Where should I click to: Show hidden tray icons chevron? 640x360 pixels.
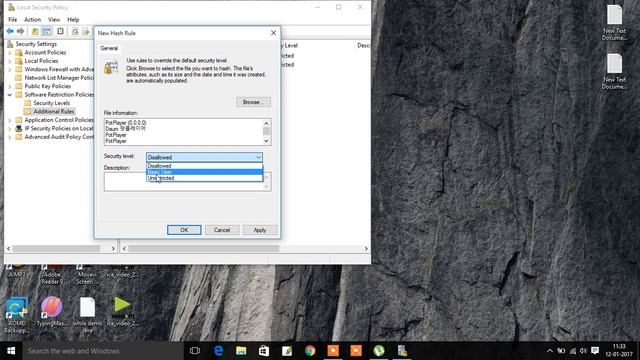tap(550, 351)
